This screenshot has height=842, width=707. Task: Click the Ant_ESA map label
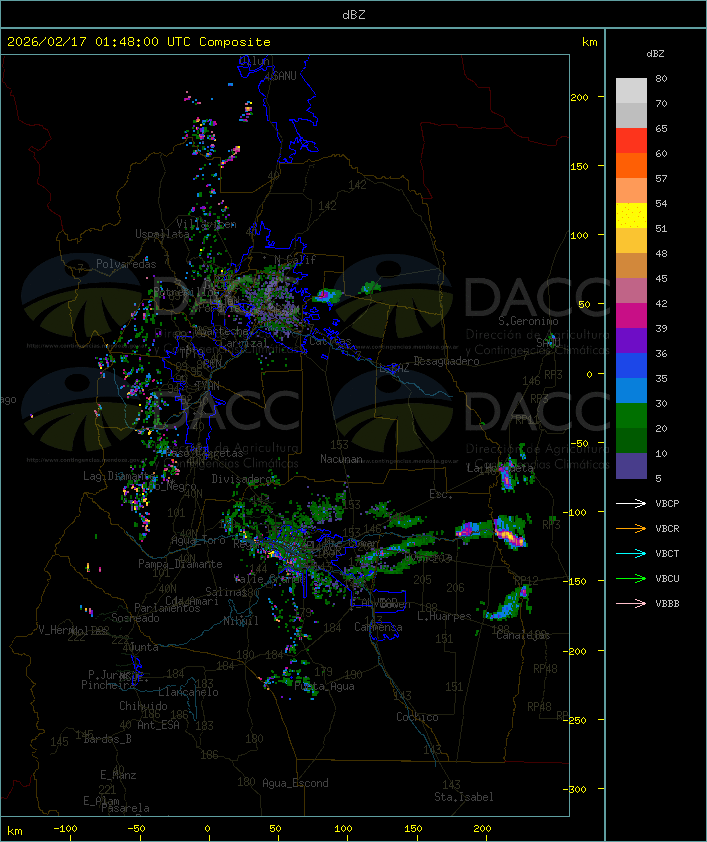pos(158,725)
